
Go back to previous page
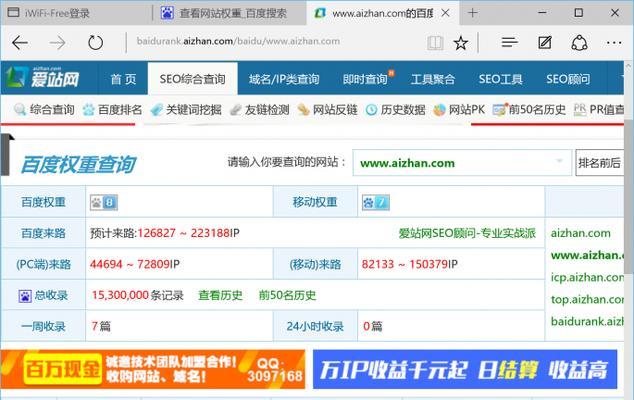click(20, 42)
